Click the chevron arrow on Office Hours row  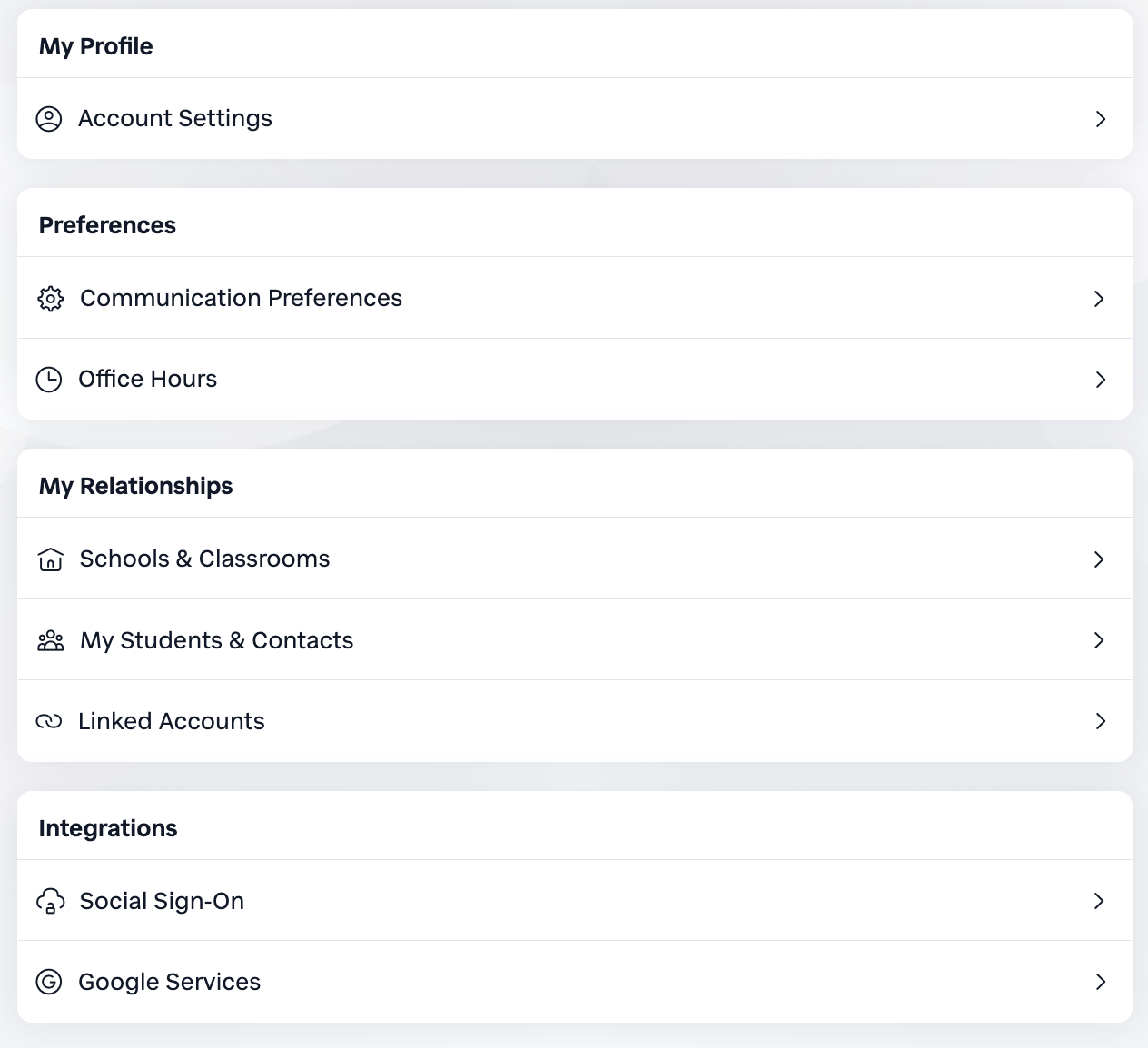coord(1100,380)
